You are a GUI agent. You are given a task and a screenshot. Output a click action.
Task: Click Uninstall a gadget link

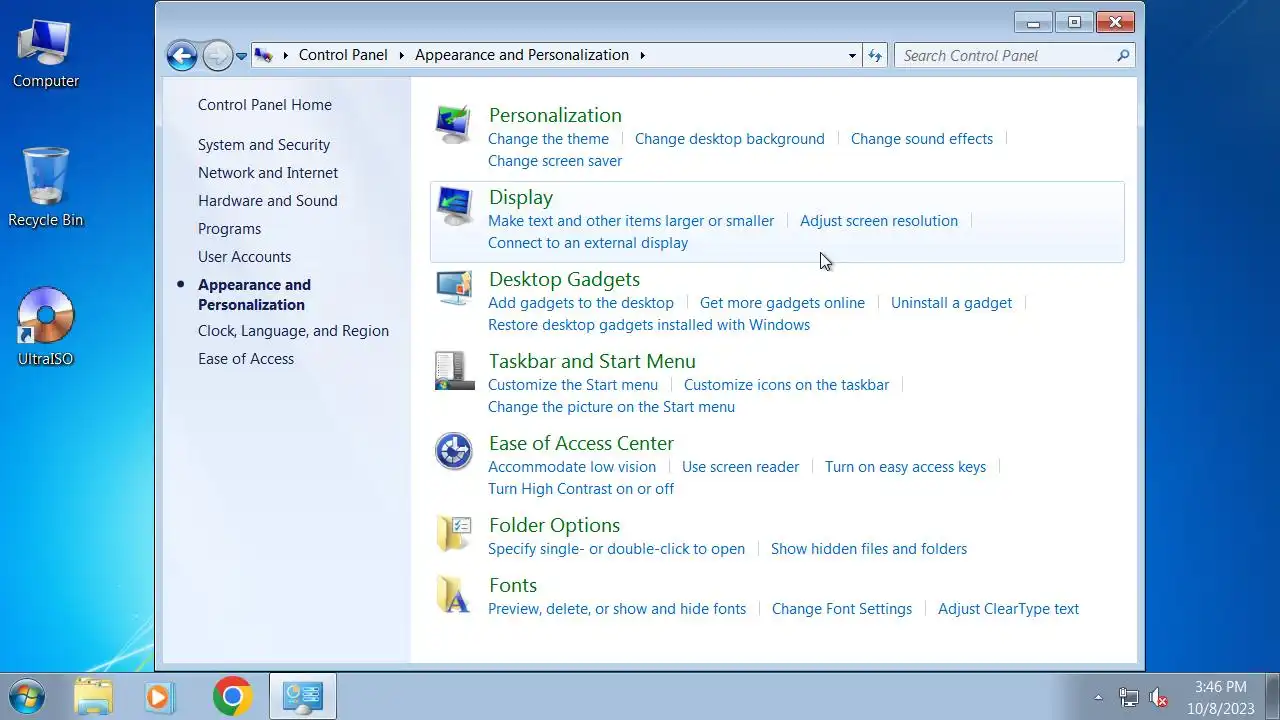click(951, 303)
